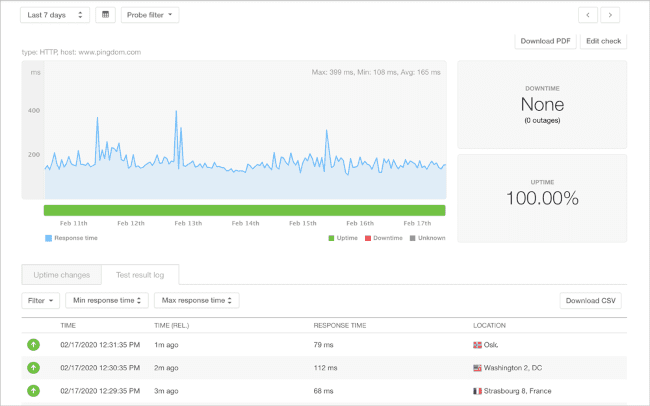
Task: Click Download PDF button
Action: point(546,41)
